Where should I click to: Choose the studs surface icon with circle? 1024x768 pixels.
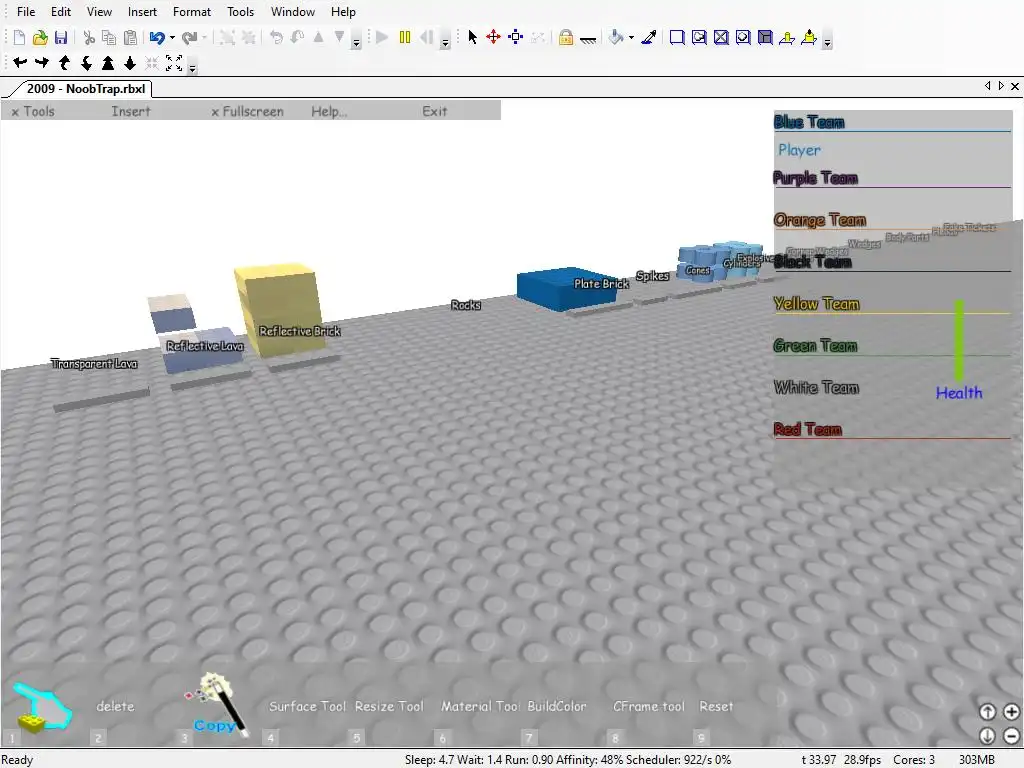coord(743,37)
